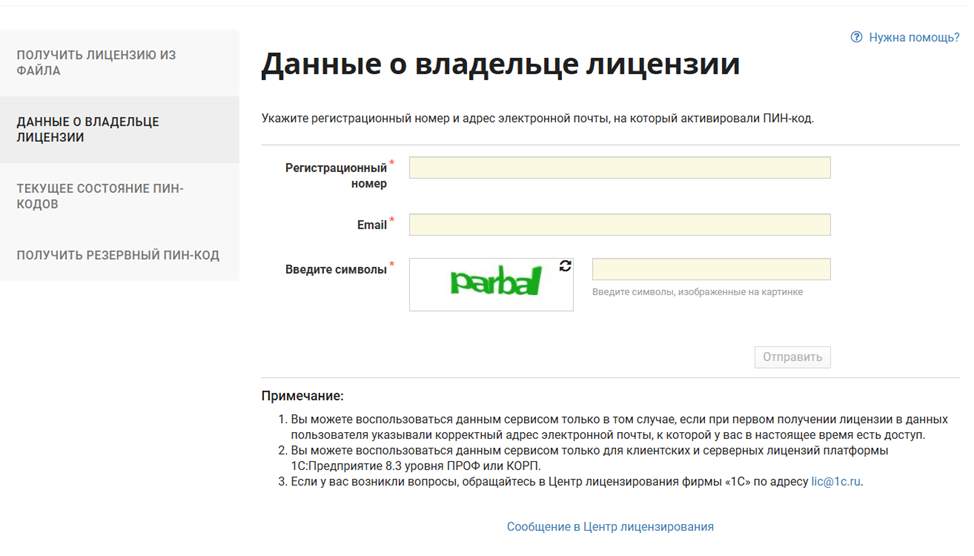Refresh the captcha image
Screen dimensions: 974x556
[565, 266]
